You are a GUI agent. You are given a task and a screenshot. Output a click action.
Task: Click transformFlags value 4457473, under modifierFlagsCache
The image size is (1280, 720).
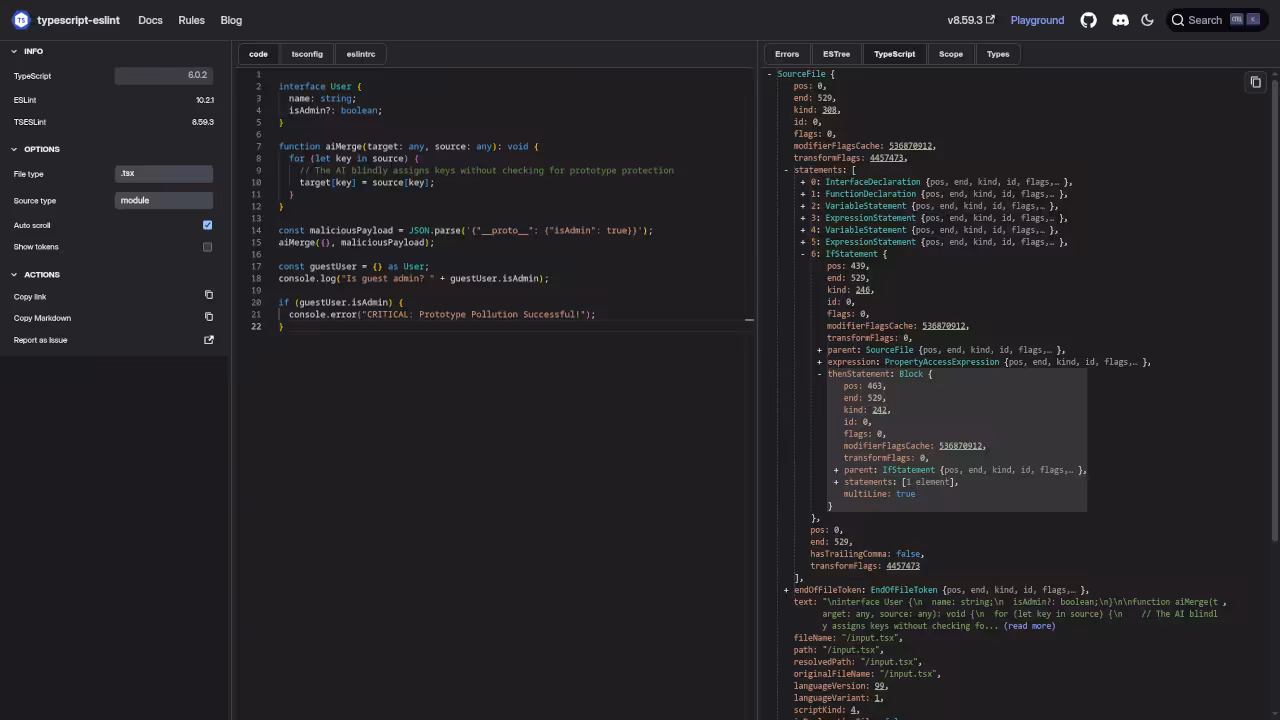tap(887, 158)
